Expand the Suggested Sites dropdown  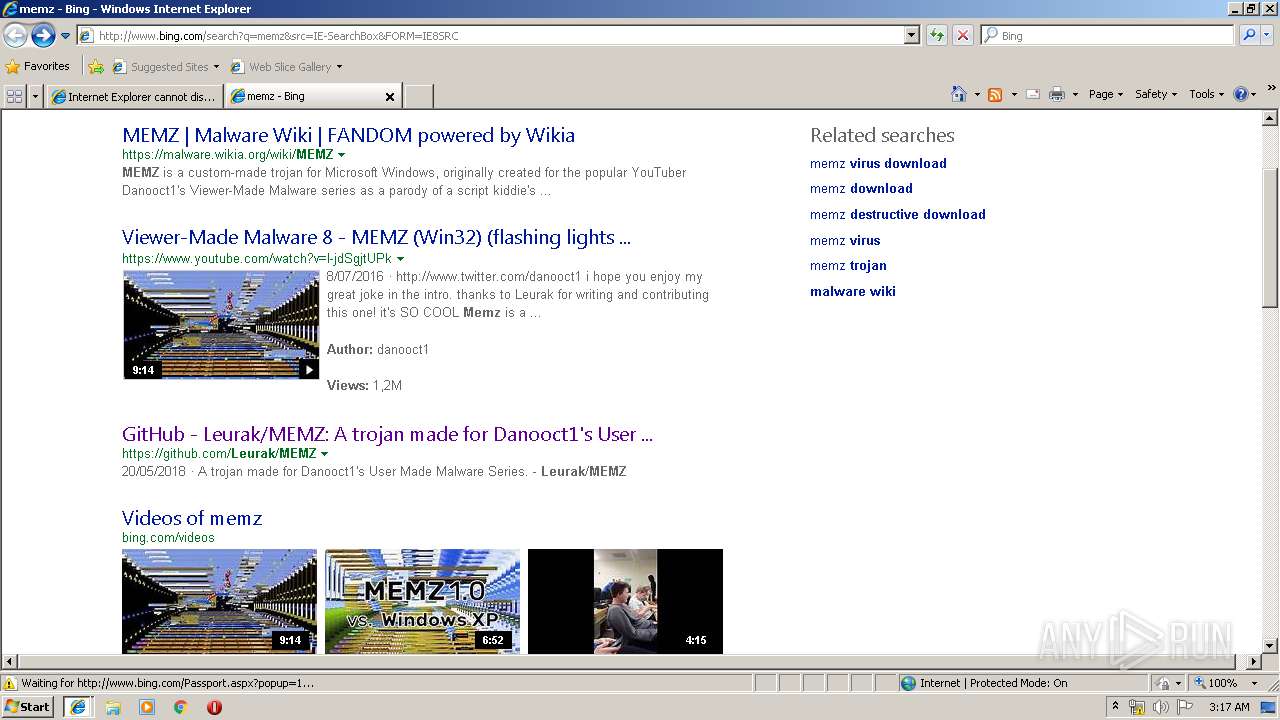[x=216, y=67]
